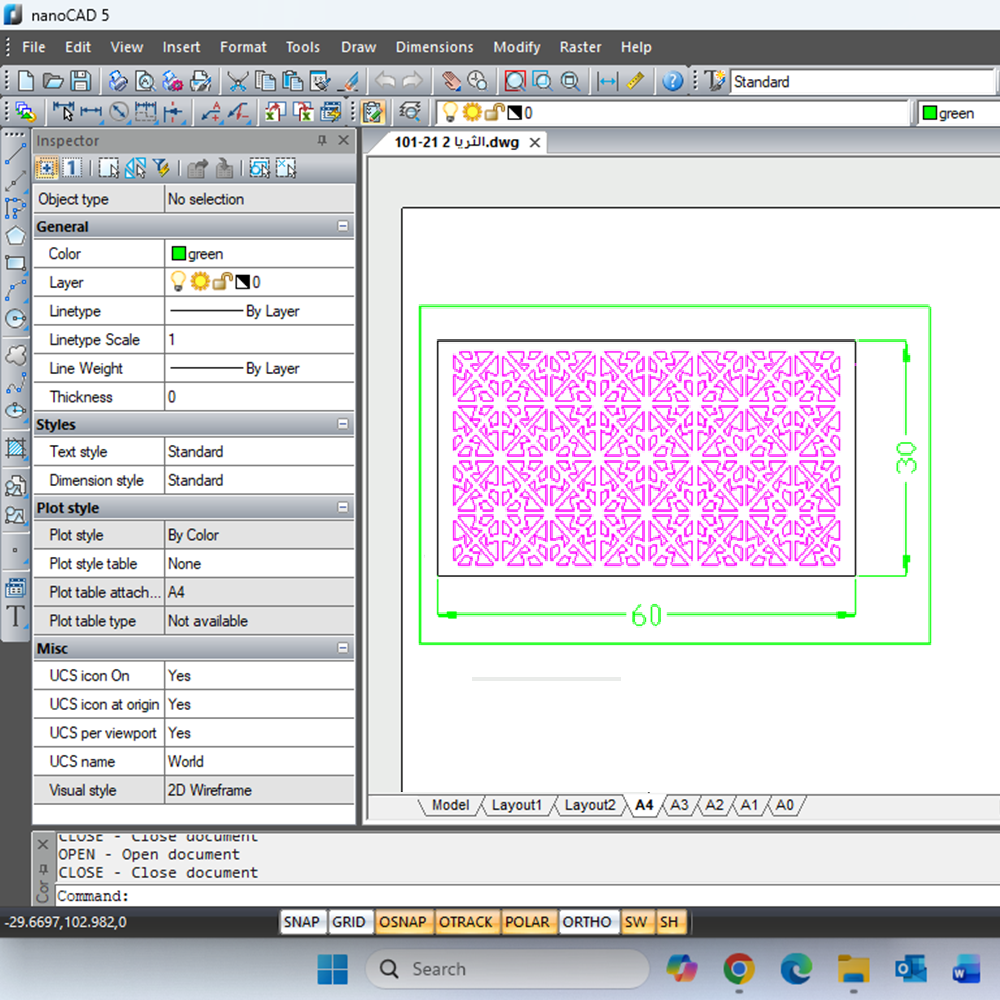Image resolution: width=1000 pixels, height=1000 pixels.
Task: Click the green color swatch in Inspector
Action: [x=179, y=254]
